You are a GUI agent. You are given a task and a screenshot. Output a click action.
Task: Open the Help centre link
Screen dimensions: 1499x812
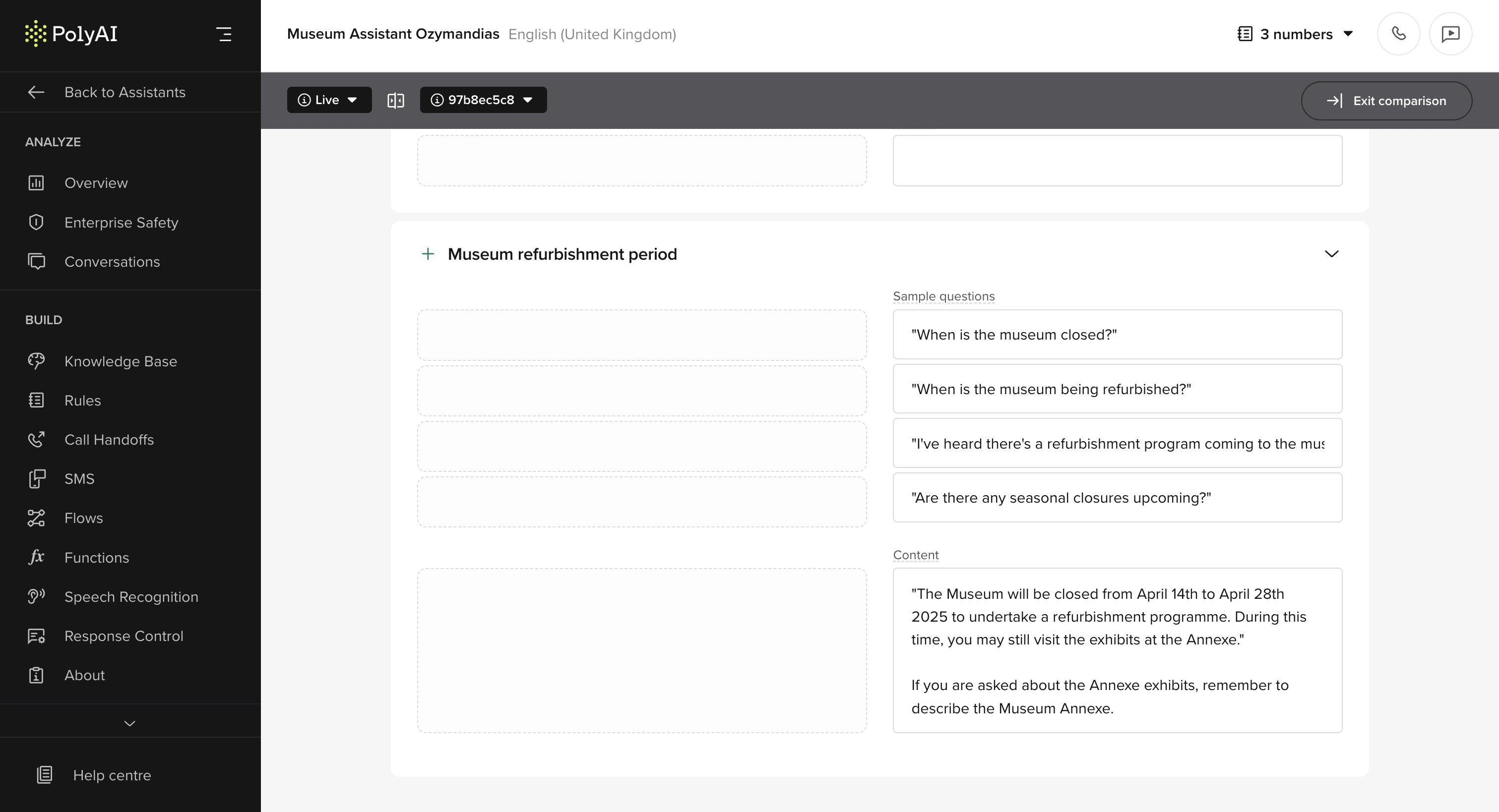click(112, 775)
